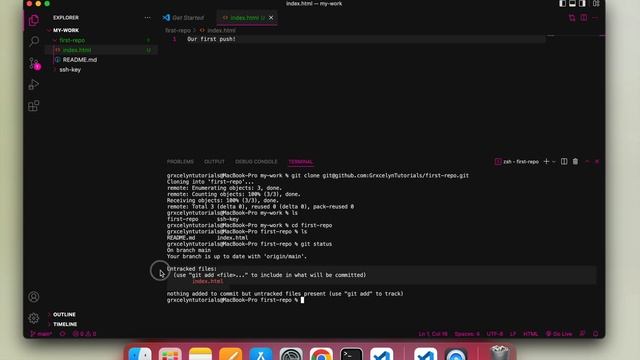Viewport: 640px width, 360px height.
Task: Toggle primary side bar layout icon
Action: [562, 4]
